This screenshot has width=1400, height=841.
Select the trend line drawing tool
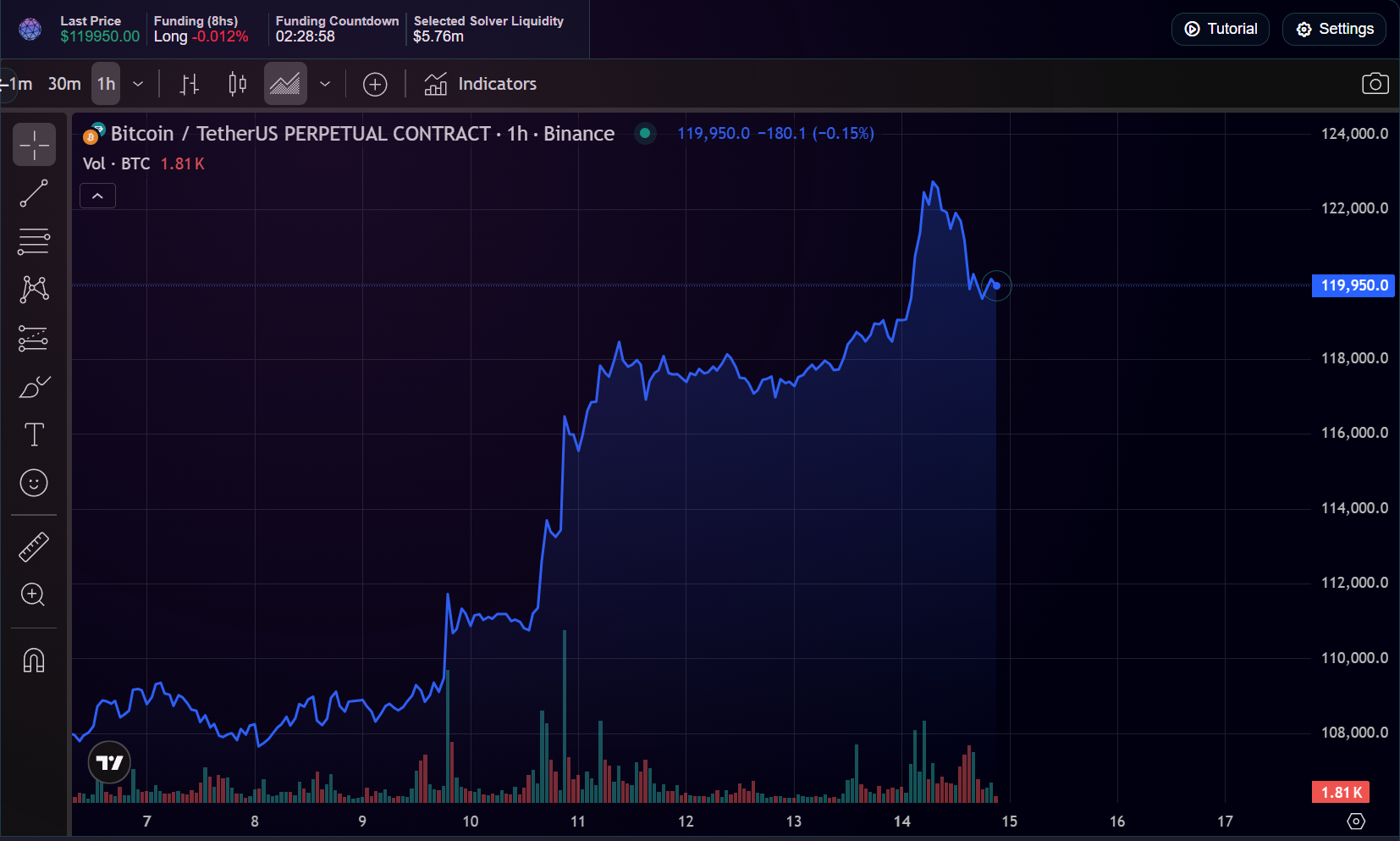coord(34,193)
